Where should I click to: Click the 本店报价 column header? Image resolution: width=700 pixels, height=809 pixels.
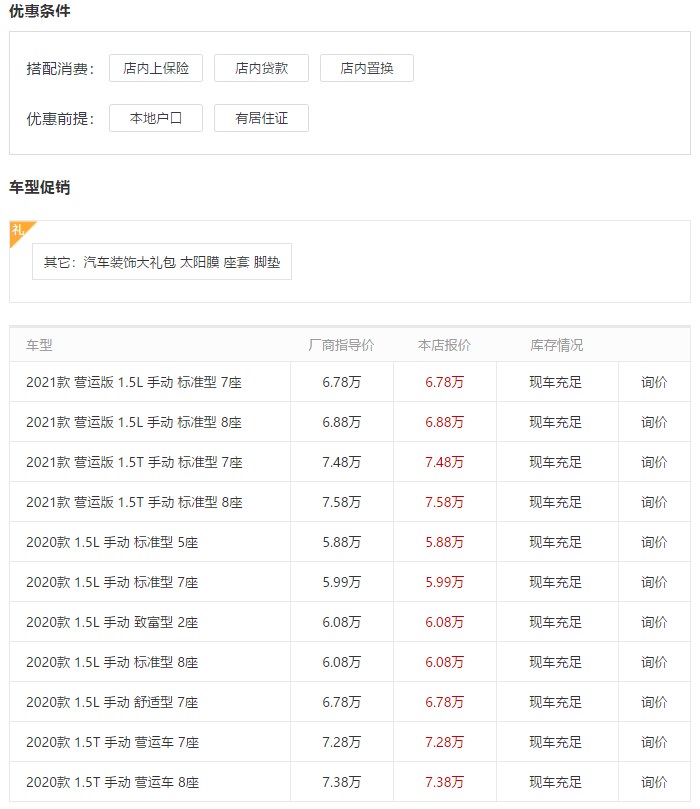pyautogui.click(x=444, y=345)
